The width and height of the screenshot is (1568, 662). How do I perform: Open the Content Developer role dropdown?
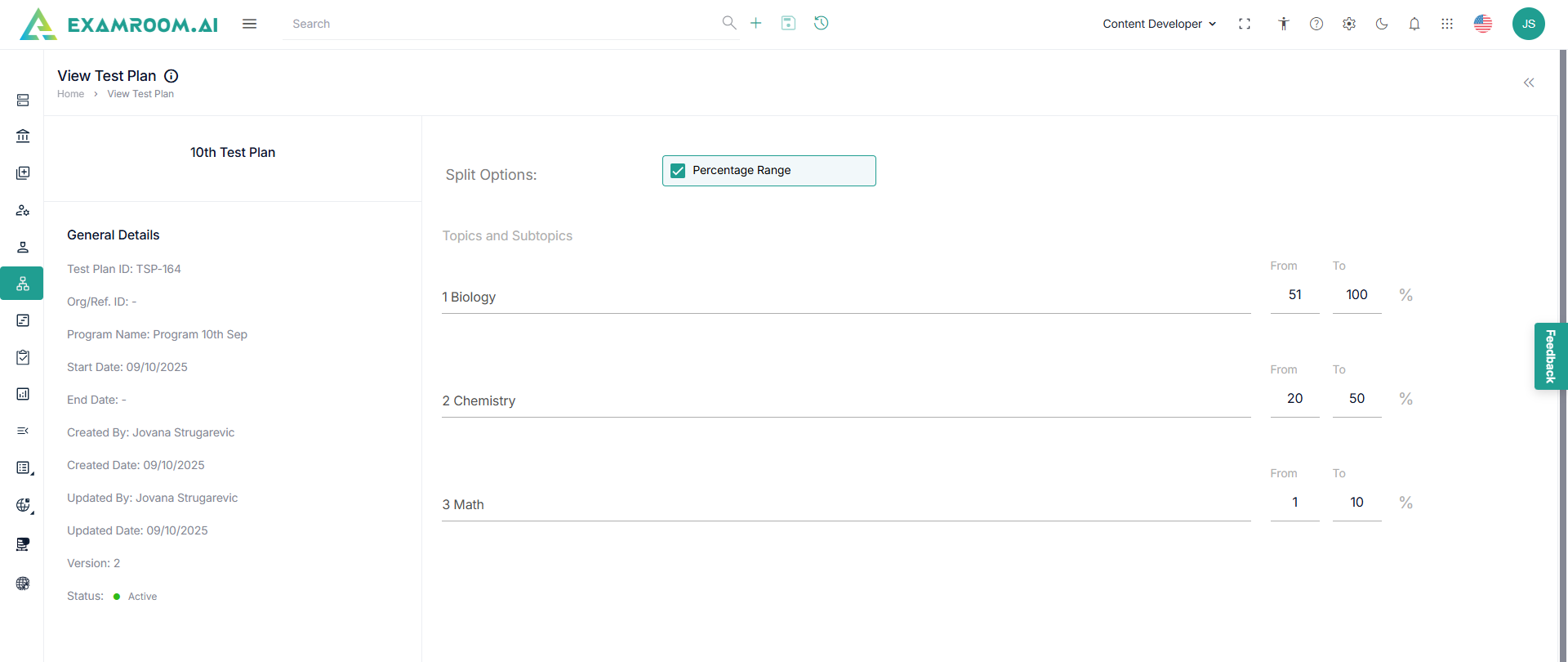point(1159,24)
